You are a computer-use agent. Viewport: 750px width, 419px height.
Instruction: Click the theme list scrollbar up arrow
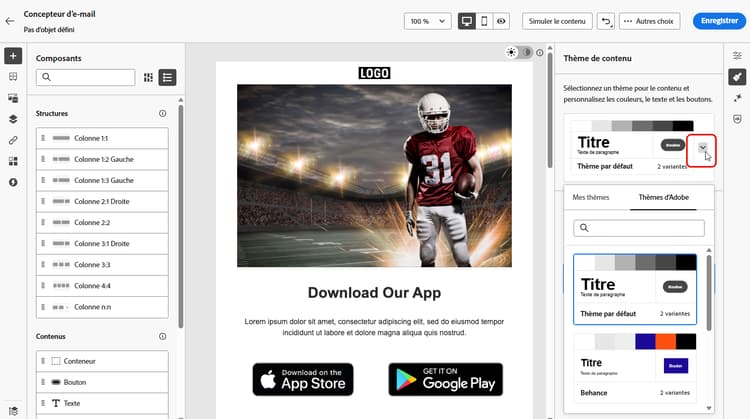pos(709,250)
